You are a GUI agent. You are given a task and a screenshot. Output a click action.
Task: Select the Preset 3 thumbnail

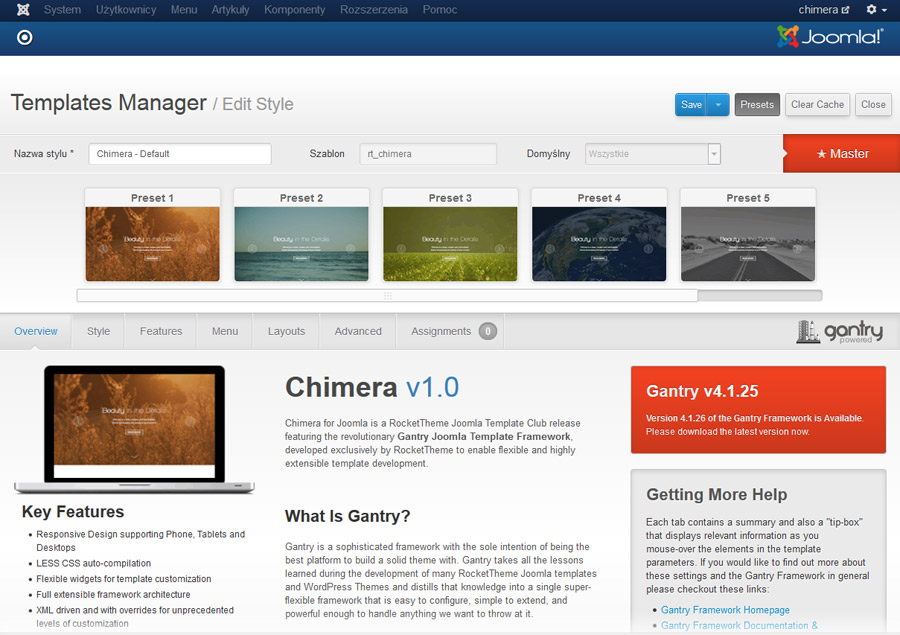pyautogui.click(x=450, y=236)
